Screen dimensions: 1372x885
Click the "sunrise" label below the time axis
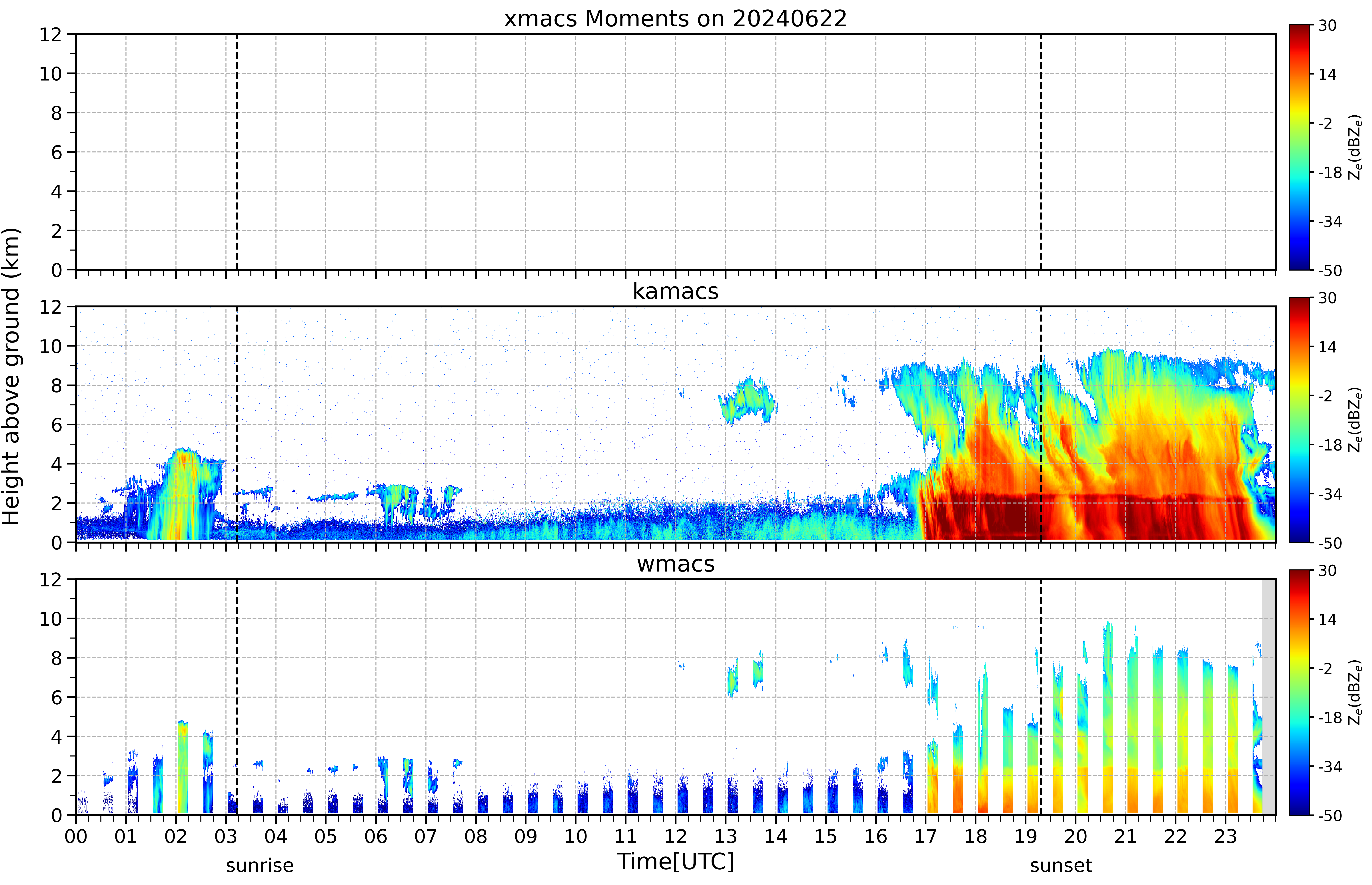[x=260, y=865]
